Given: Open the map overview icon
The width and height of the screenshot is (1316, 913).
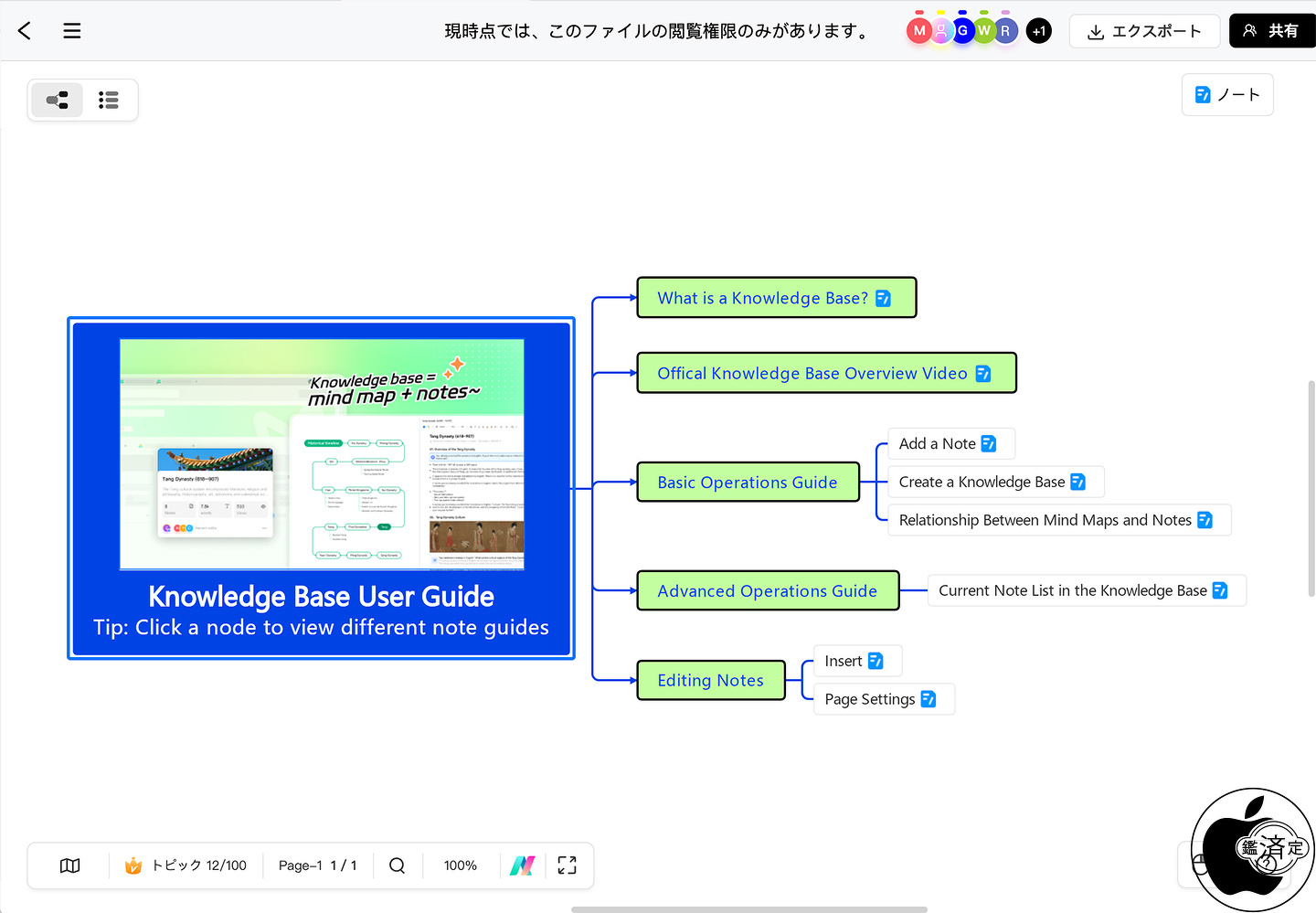Looking at the screenshot, I should pyautogui.click(x=70, y=865).
